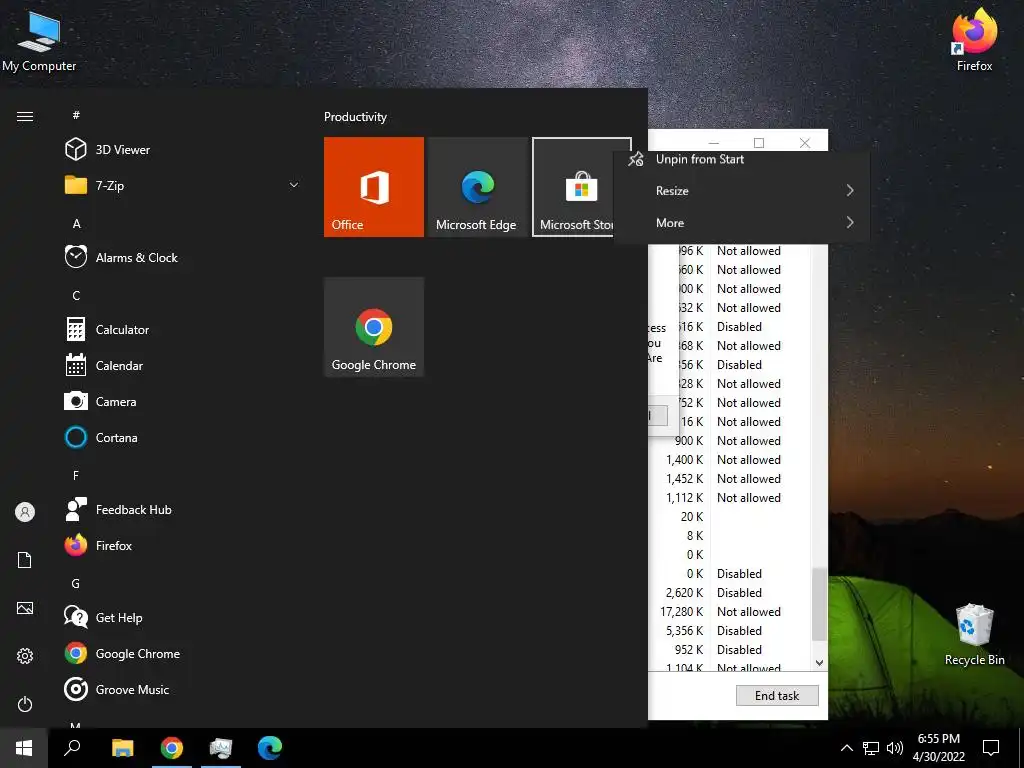This screenshot has width=1024, height=768.
Task: Click the Microsoft Edge tile
Action: tap(477, 187)
